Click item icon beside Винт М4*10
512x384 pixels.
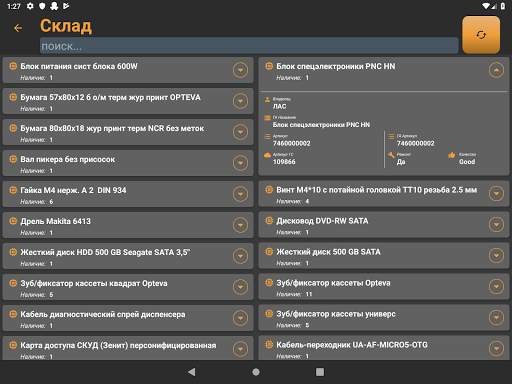tap(269, 190)
